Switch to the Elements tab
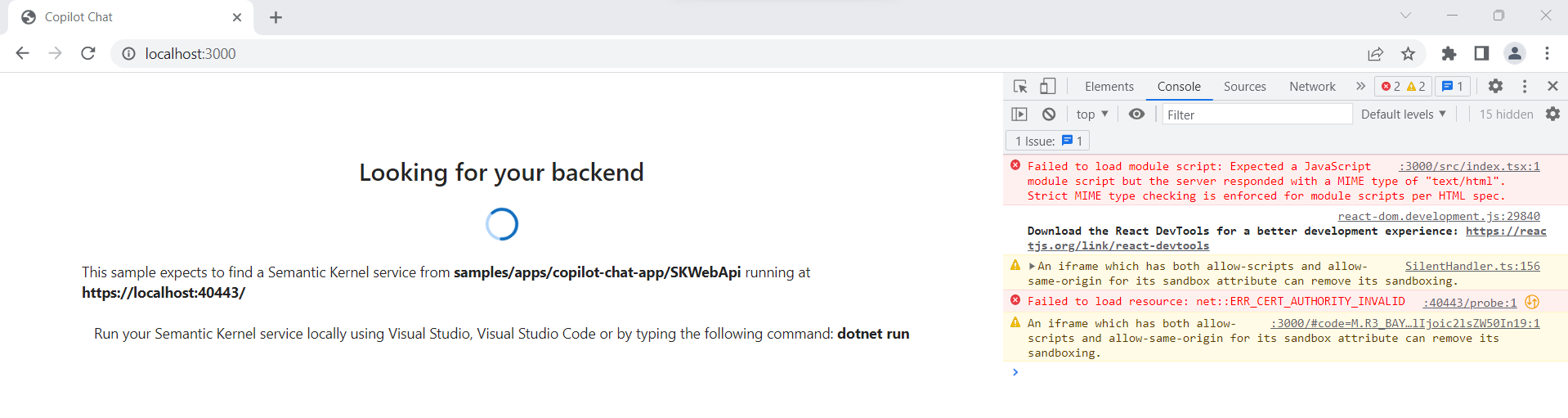Image resolution: width=1568 pixels, height=418 pixels. click(1109, 87)
